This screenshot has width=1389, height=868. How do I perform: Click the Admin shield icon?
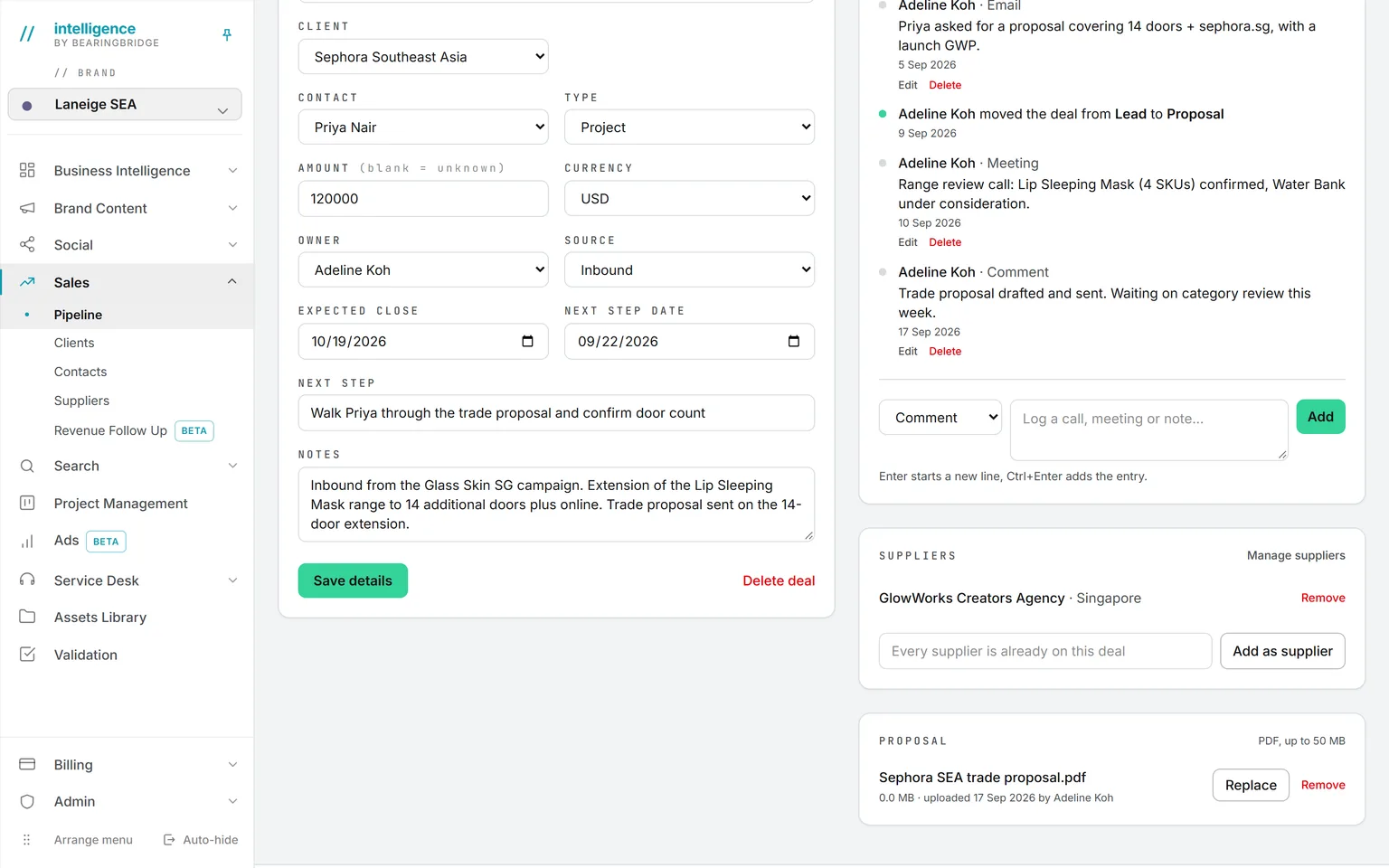27,801
